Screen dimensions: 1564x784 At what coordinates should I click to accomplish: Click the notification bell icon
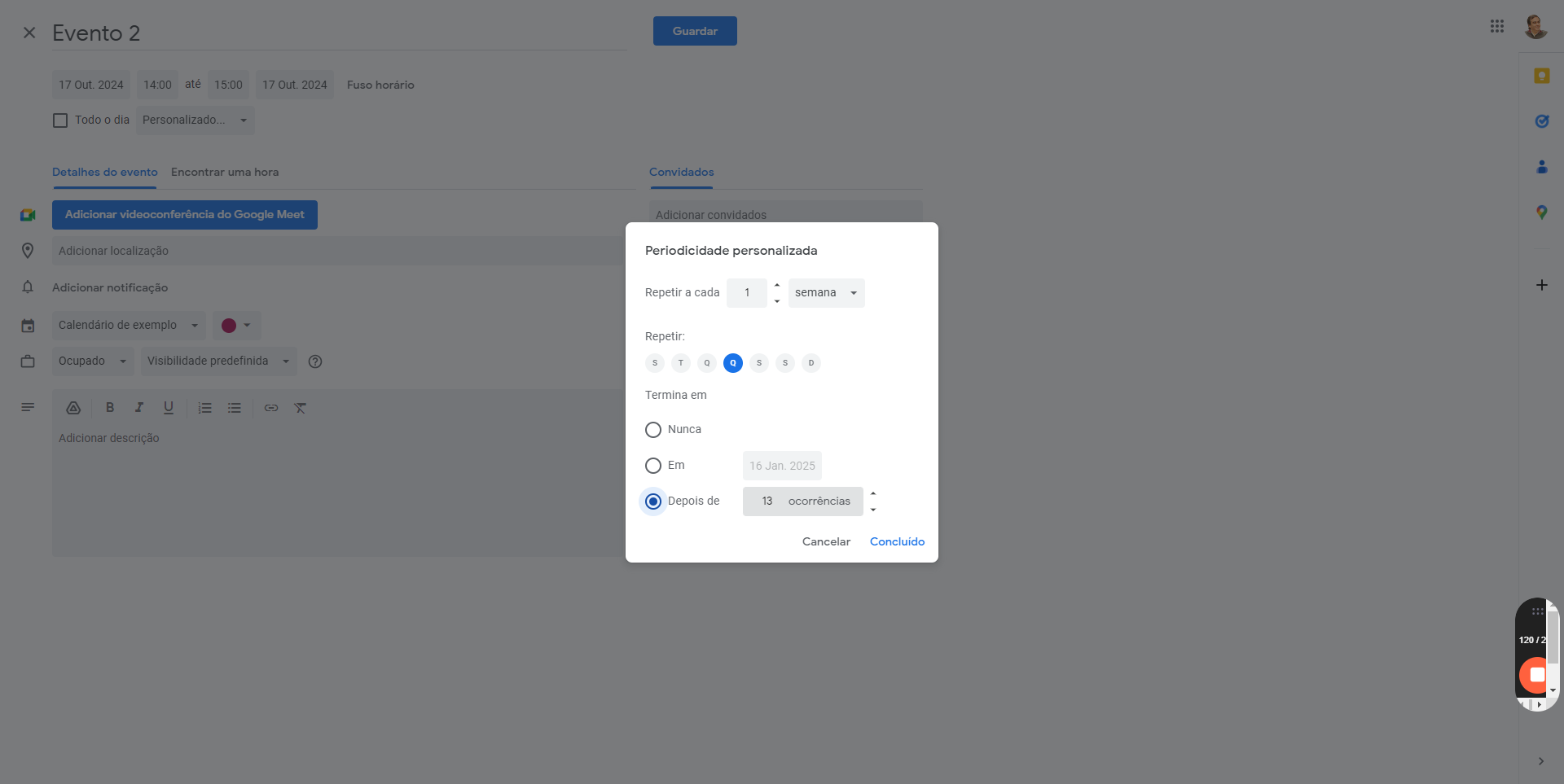(28, 287)
